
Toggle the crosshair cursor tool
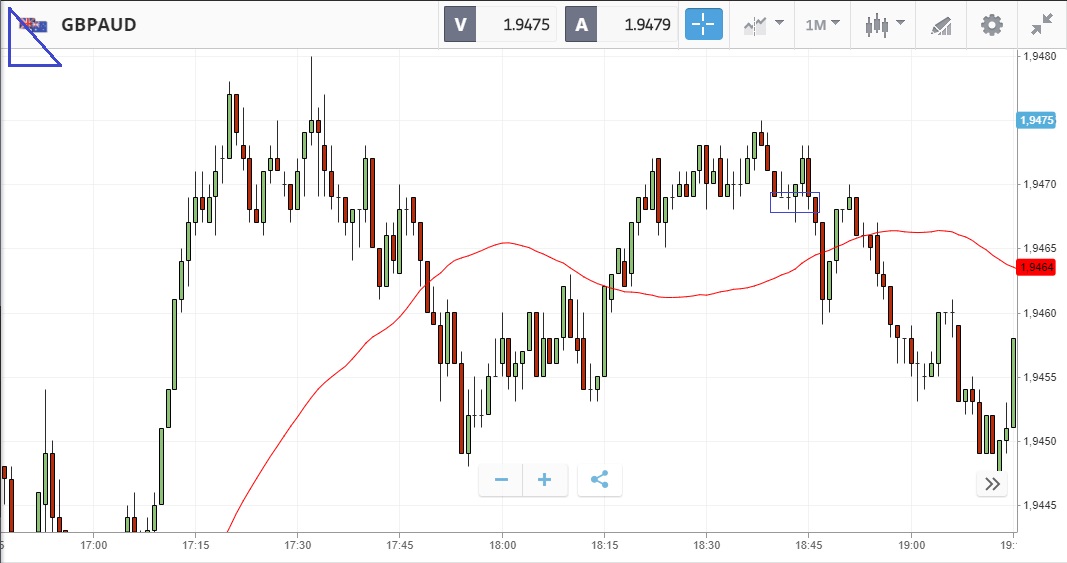pos(703,25)
